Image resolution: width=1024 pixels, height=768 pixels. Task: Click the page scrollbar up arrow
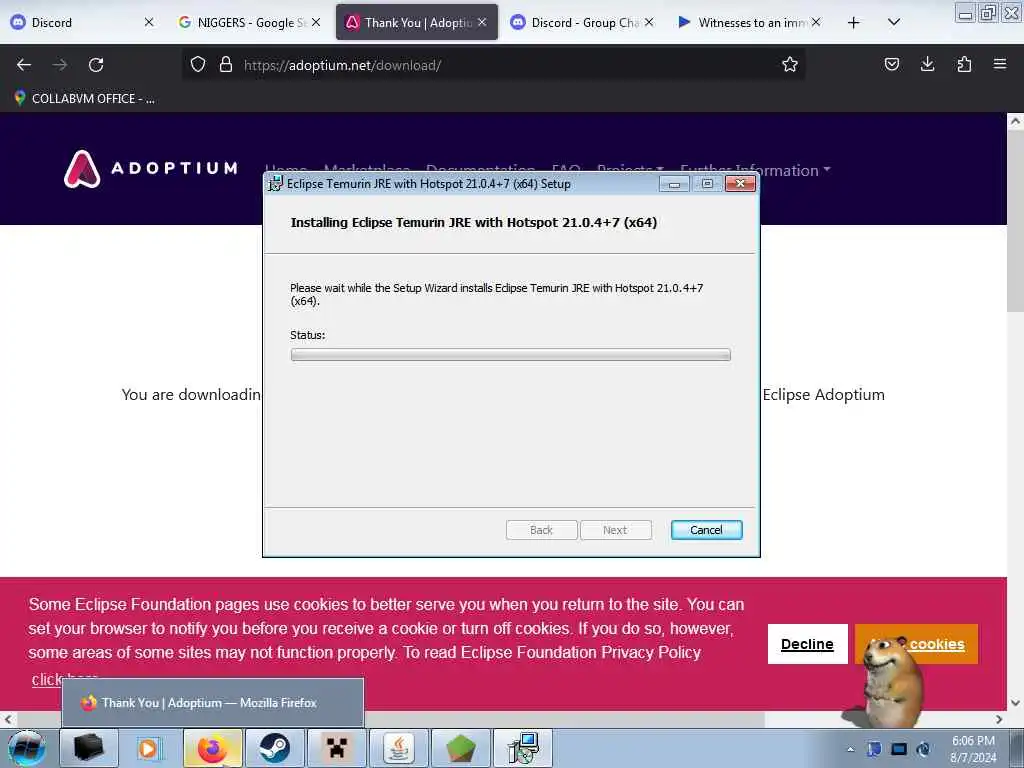pyautogui.click(x=1015, y=121)
